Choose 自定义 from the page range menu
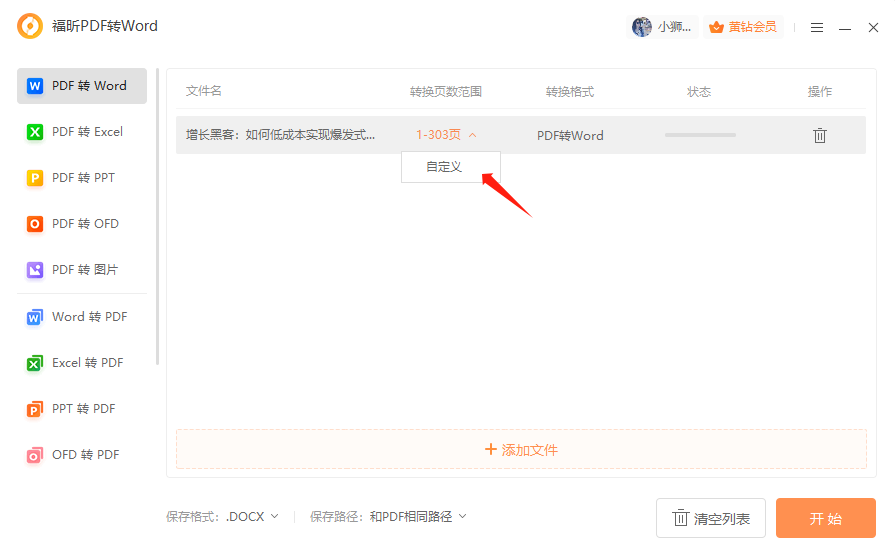895x554 pixels. tap(451, 167)
